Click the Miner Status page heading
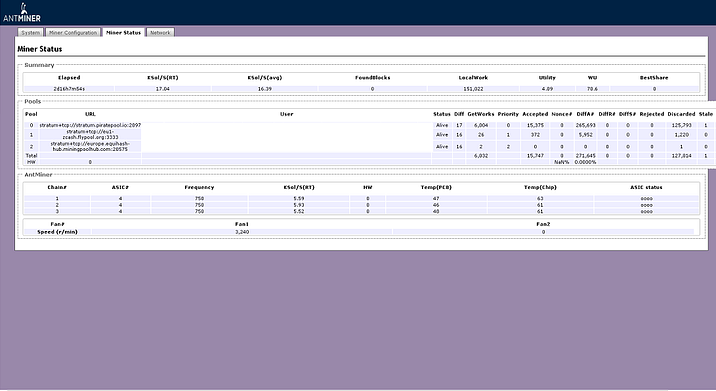The height and width of the screenshot is (391, 716). (x=40, y=49)
